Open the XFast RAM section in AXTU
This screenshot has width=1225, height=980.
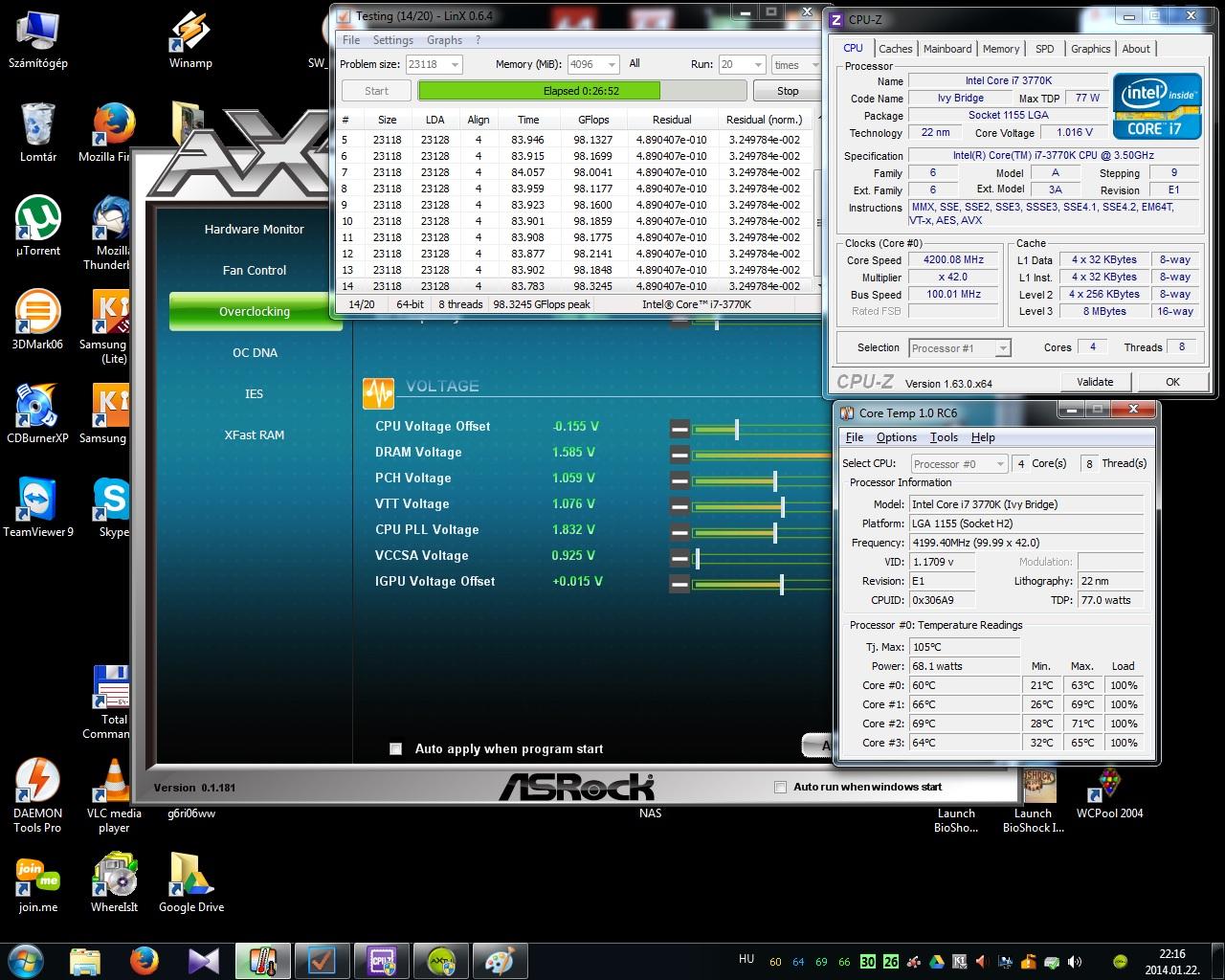point(255,434)
